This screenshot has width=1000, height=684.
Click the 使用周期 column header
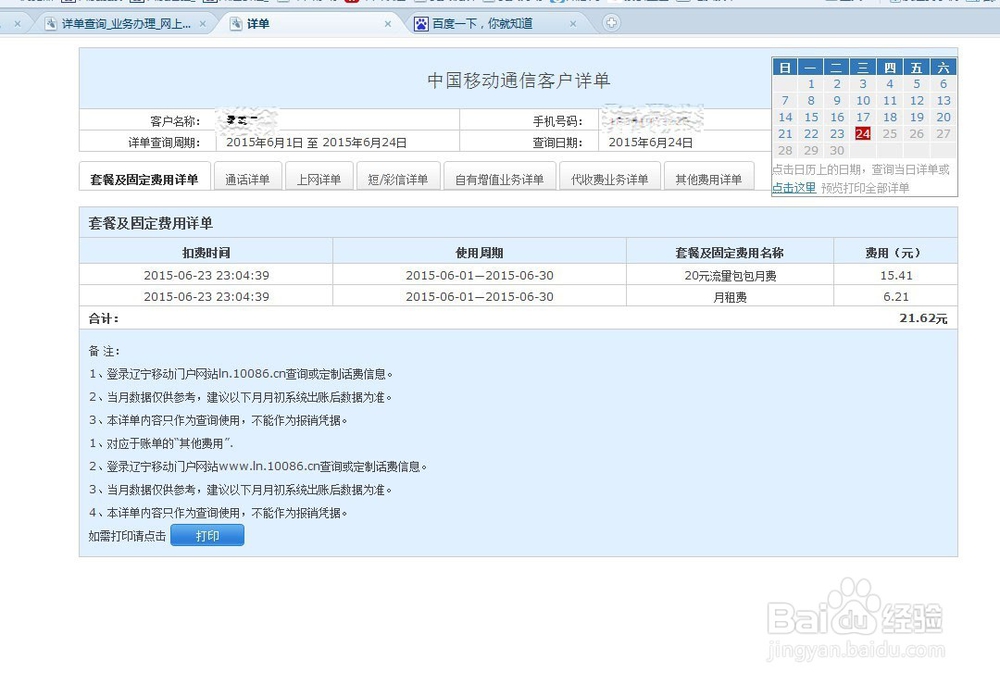click(x=480, y=252)
